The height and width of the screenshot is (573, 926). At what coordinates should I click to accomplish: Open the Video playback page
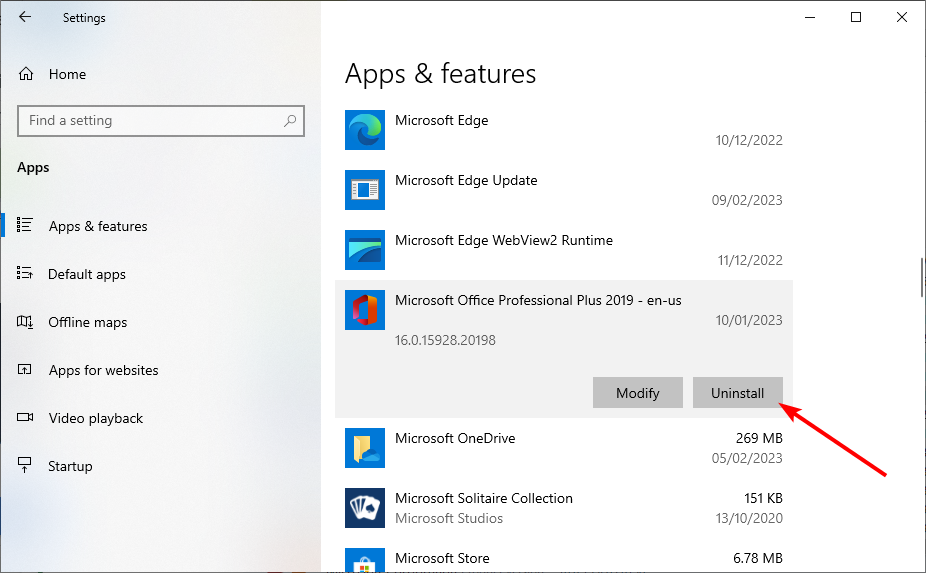pos(96,418)
